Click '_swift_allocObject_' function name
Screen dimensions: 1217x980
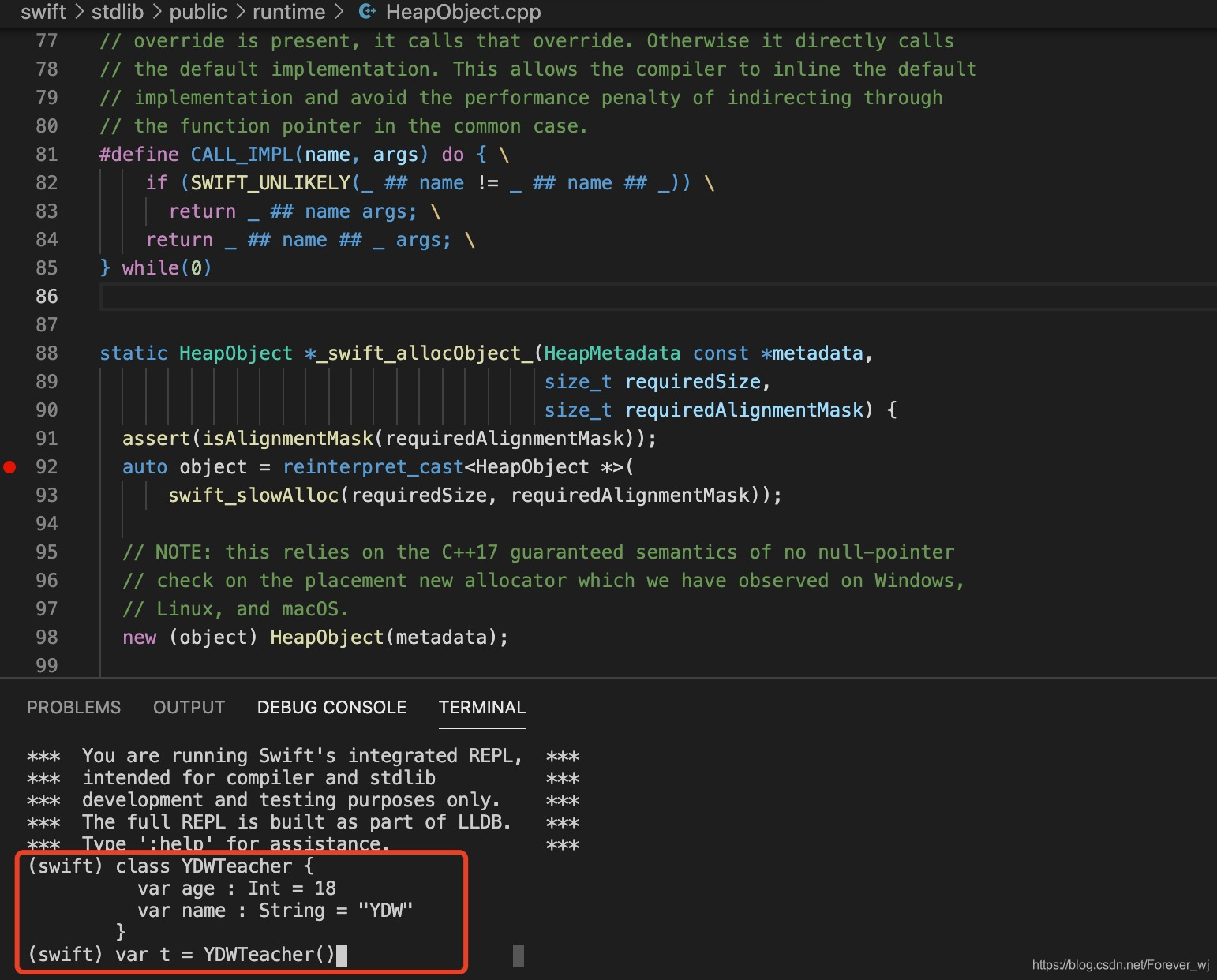click(425, 353)
